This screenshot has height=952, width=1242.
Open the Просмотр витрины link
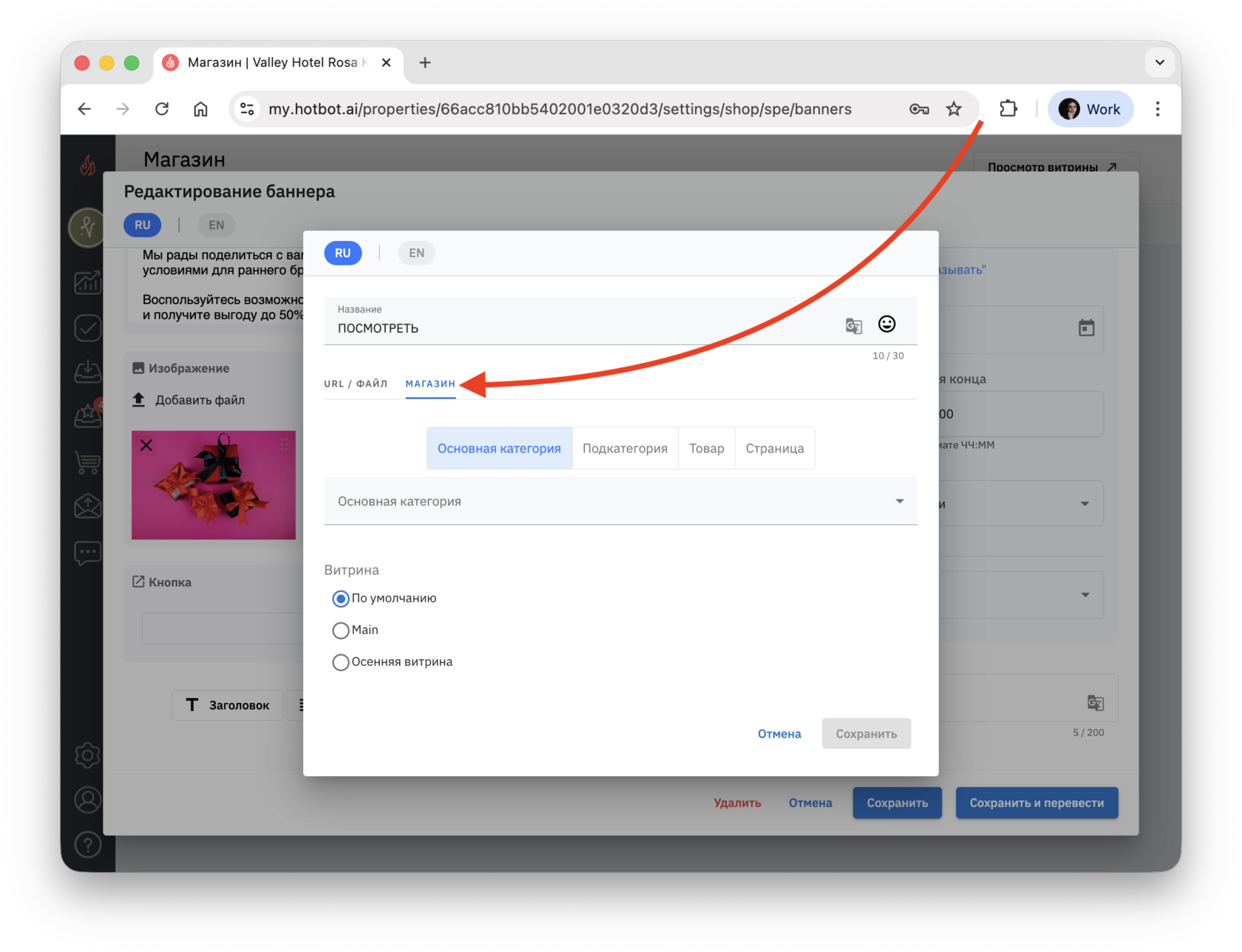pyautogui.click(x=1052, y=167)
